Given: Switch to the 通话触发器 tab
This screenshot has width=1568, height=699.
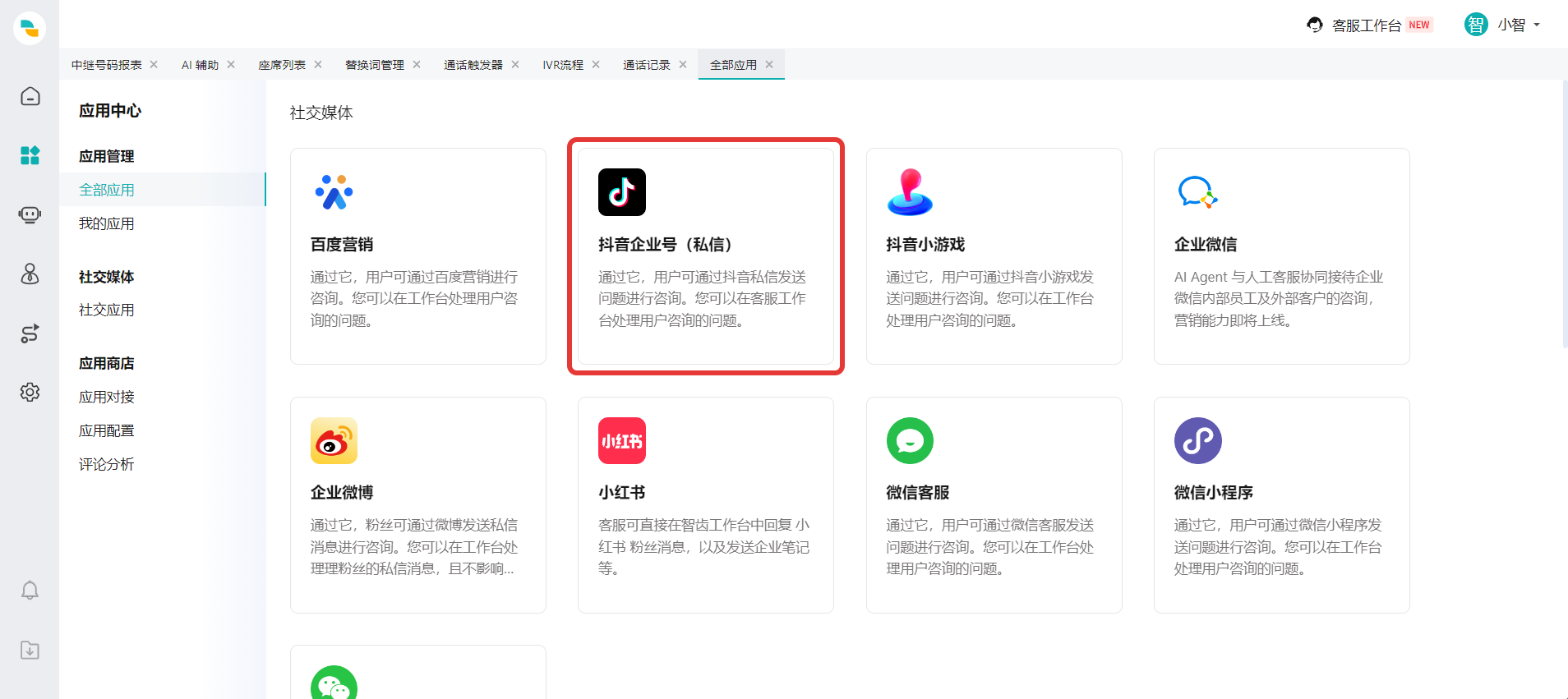Looking at the screenshot, I should click(474, 64).
